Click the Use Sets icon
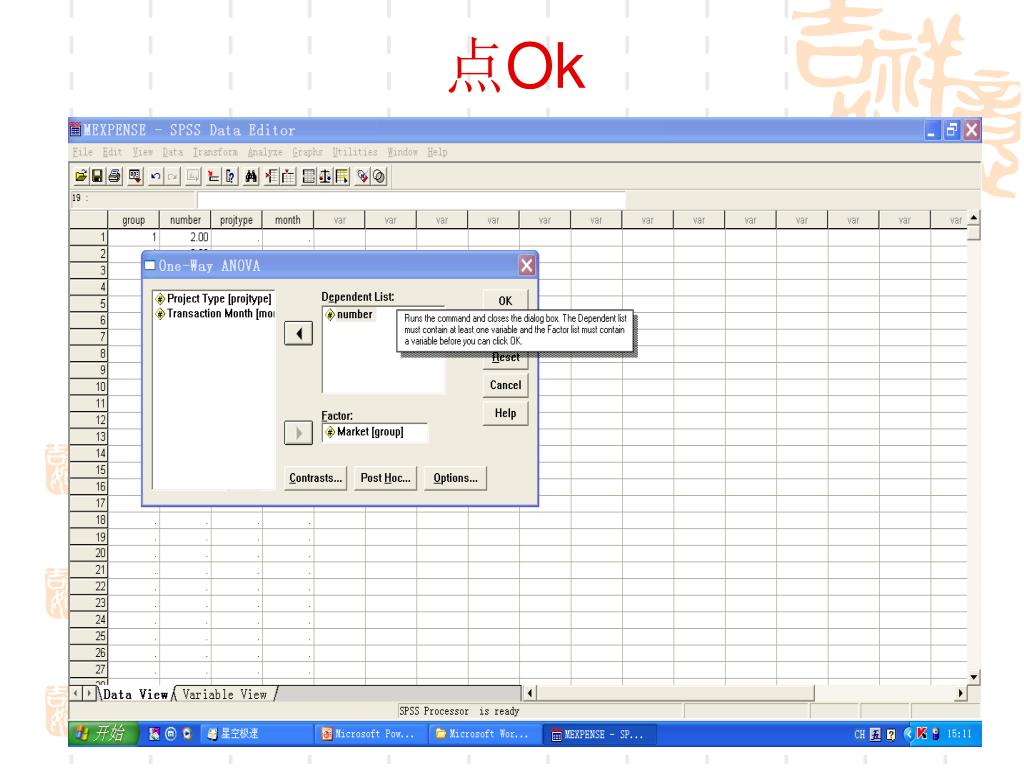1024x768 pixels. coord(379,176)
